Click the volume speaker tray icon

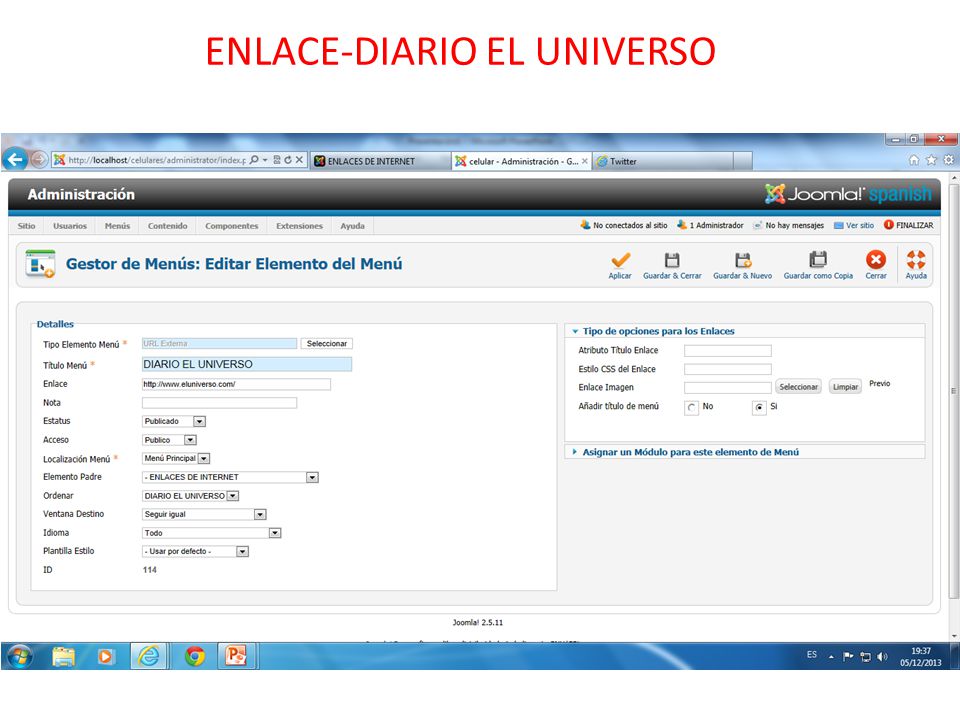pos(882,657)
